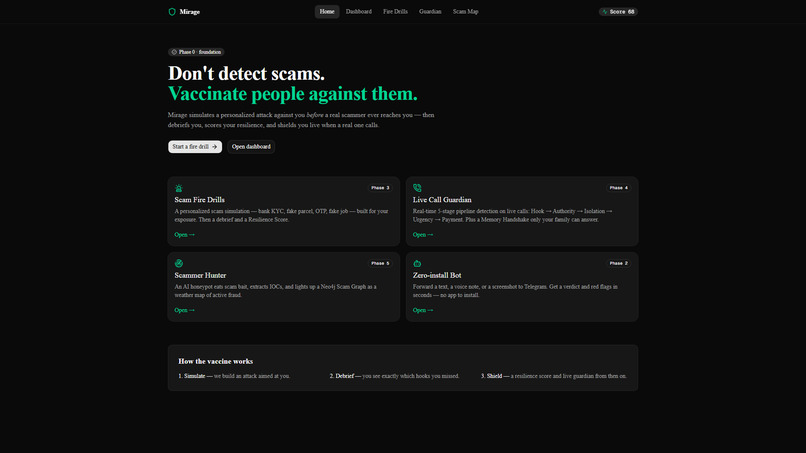Click the Scammer Hunter card title
The height and width of the screenshot is (453, 806).
pos(200,275)
